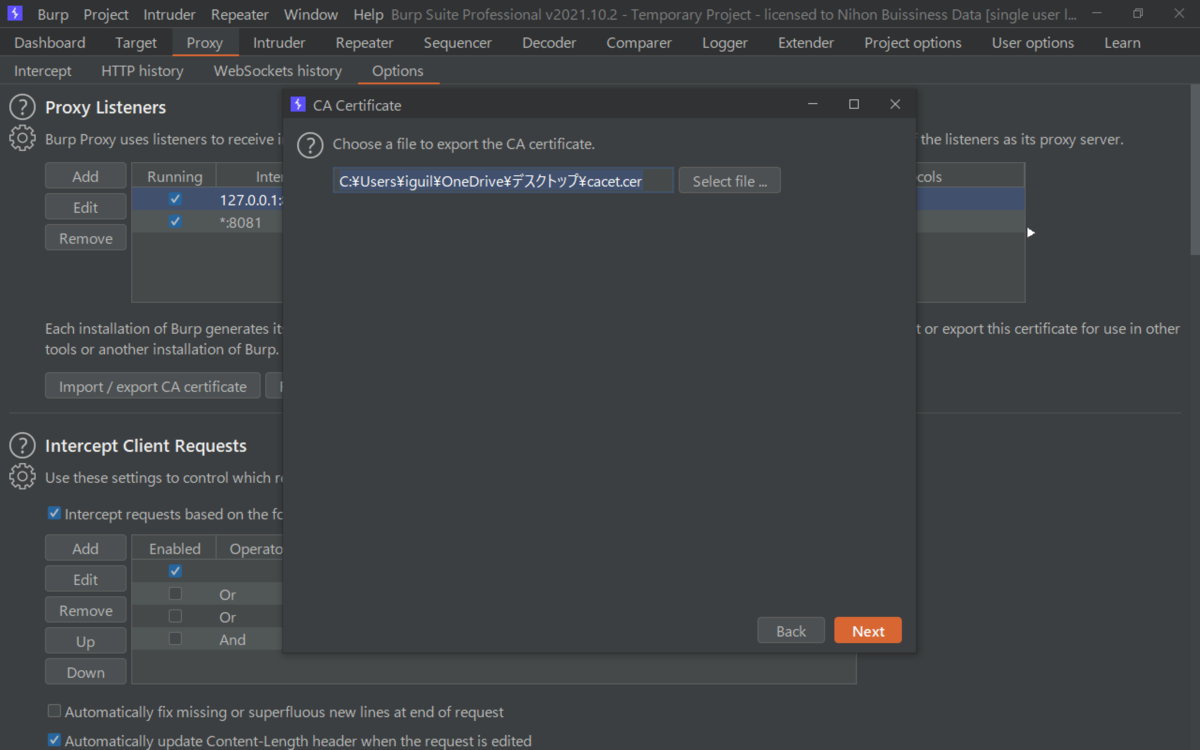Click Import / export CA certificate button

[153, 386]
